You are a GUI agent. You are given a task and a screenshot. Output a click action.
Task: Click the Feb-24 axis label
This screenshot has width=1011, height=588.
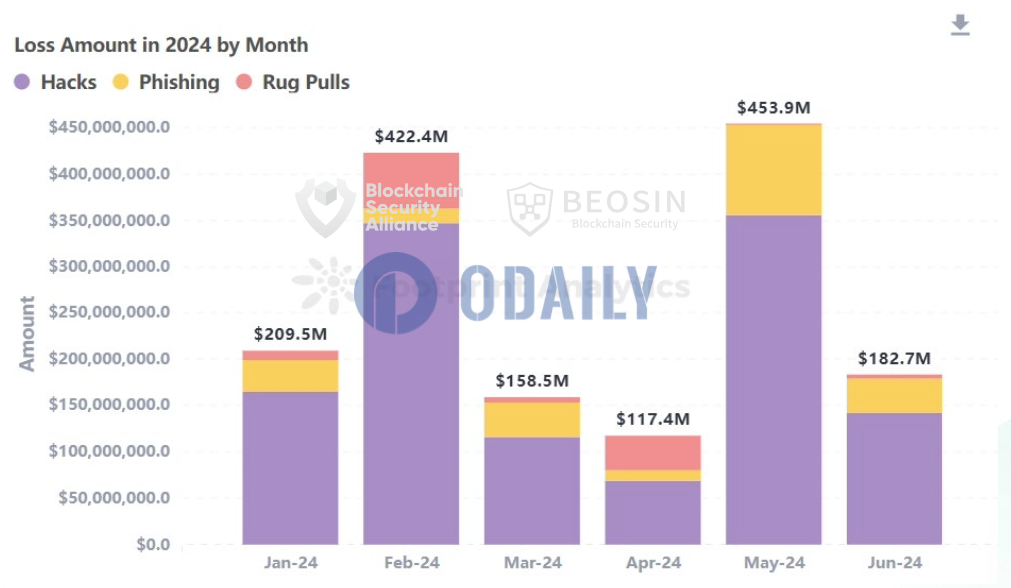[x=411, y=563]
